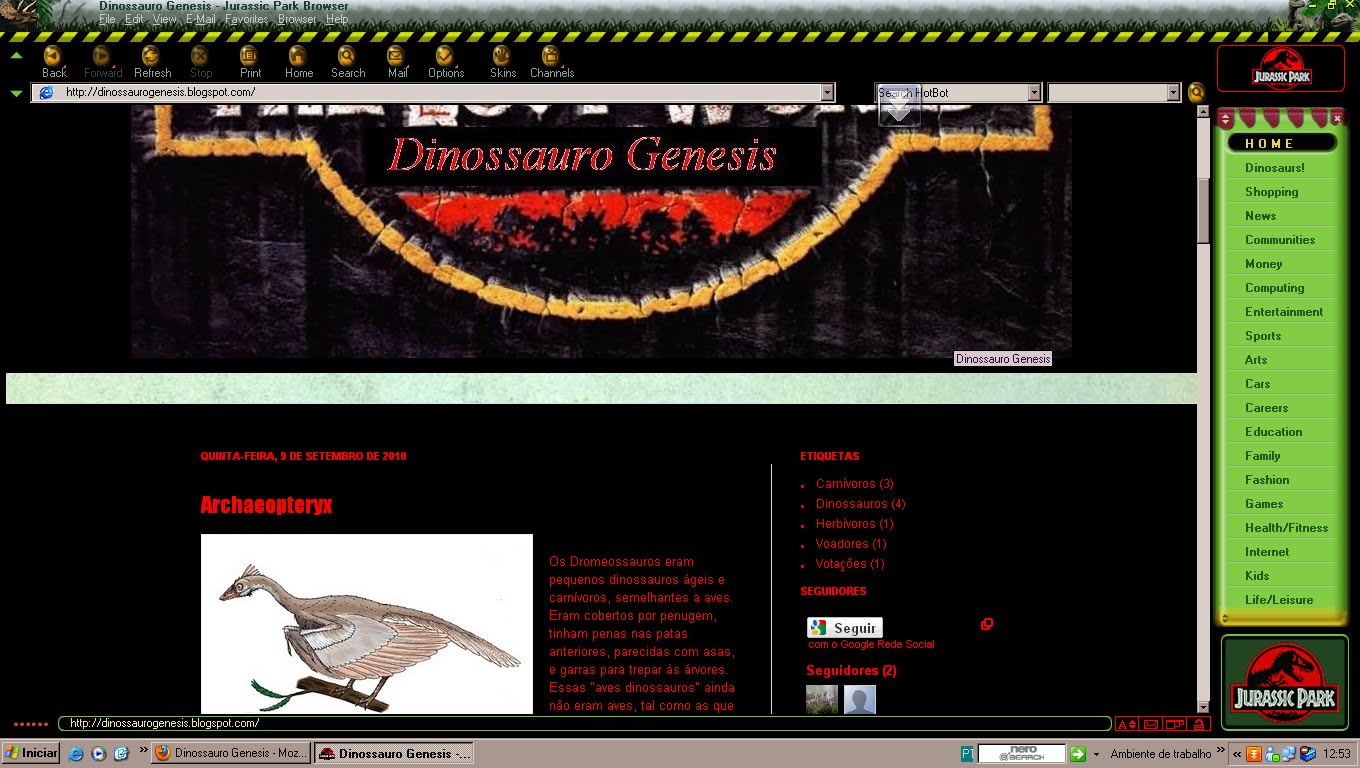
Task: Go back with the Back toolbar button
Action: pyautogui.click(x=53, y=61)
